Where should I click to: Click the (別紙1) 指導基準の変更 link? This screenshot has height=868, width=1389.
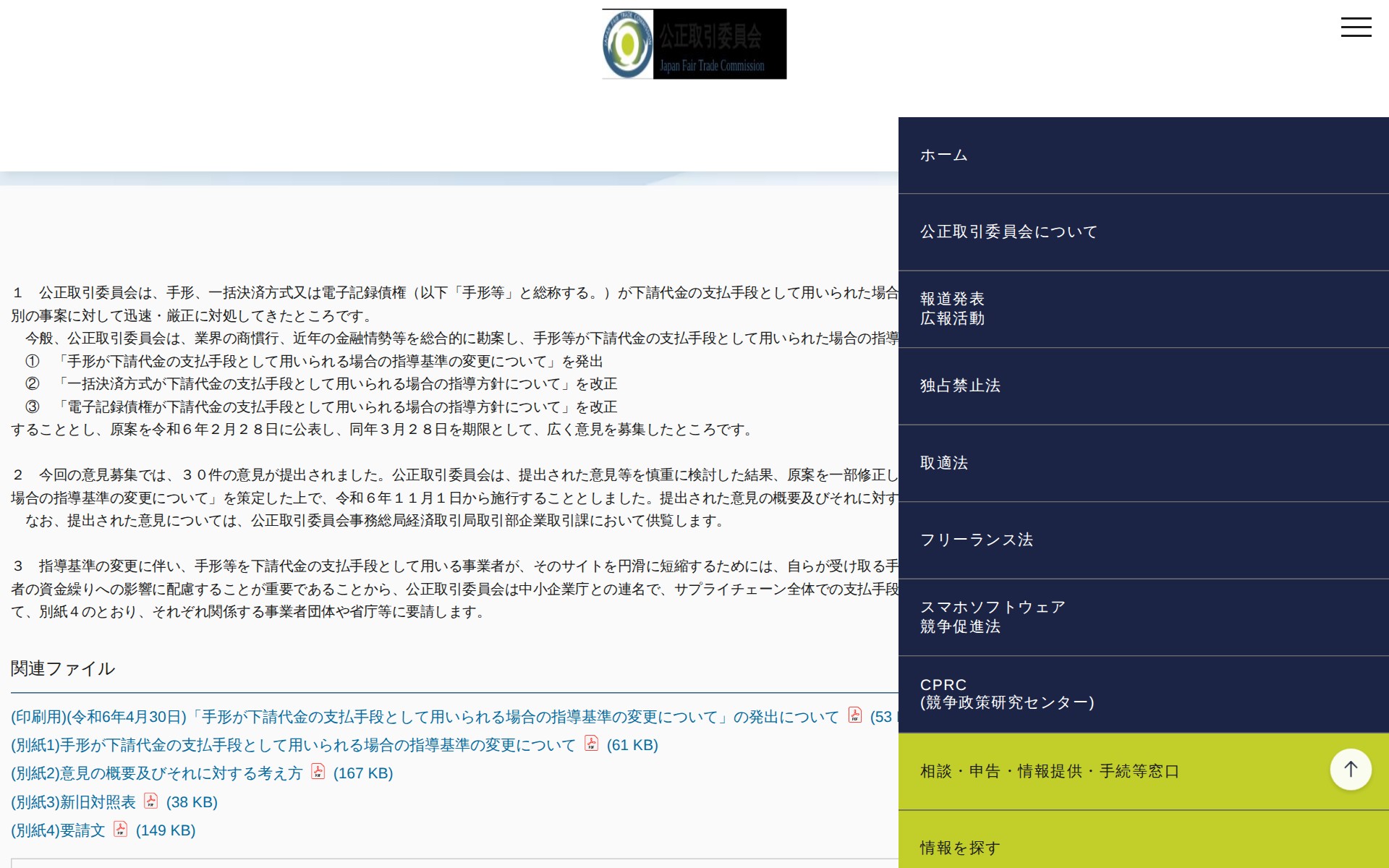click(x=289, y=745)
